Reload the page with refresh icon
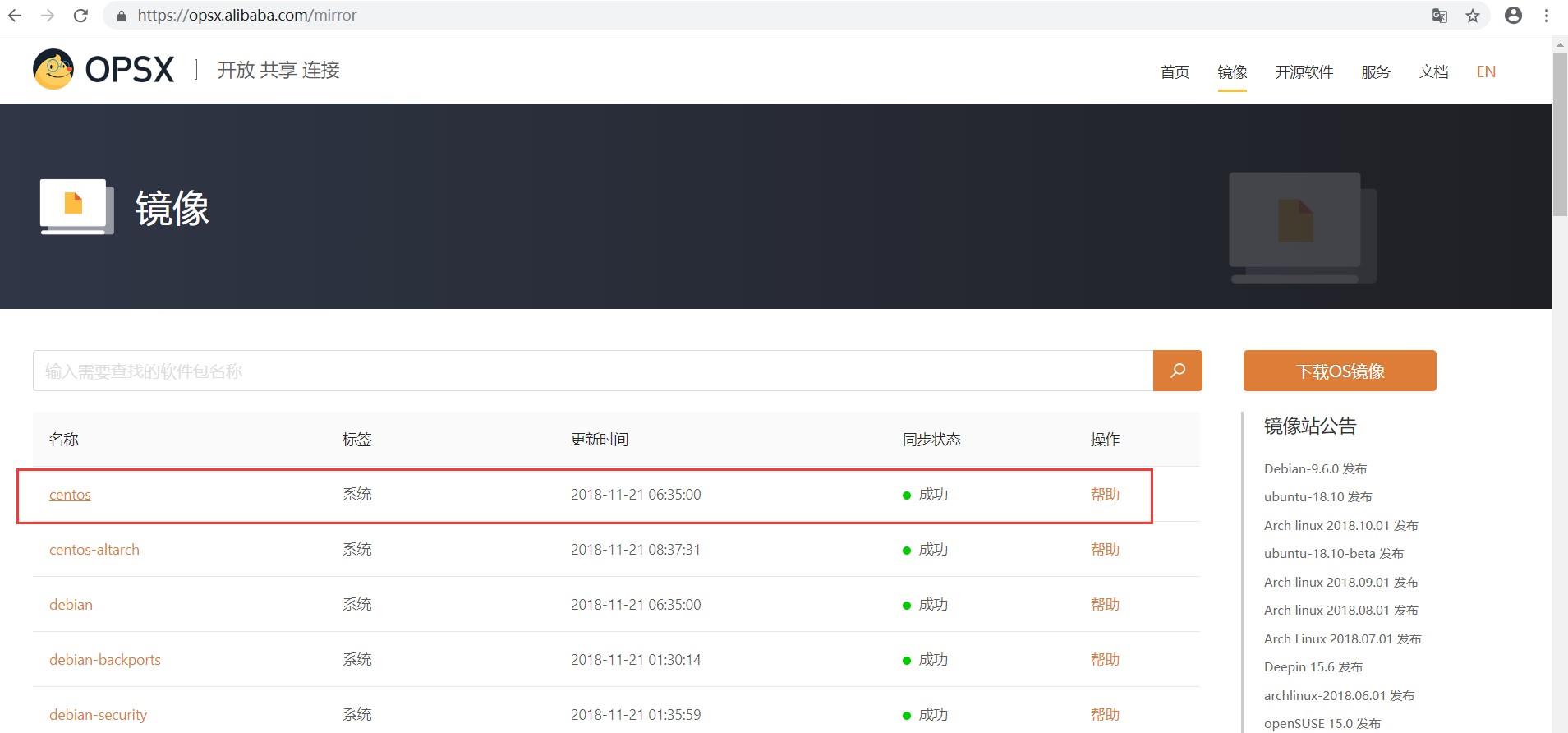This screenshot has width=1568, height=733. pos(80,16)
